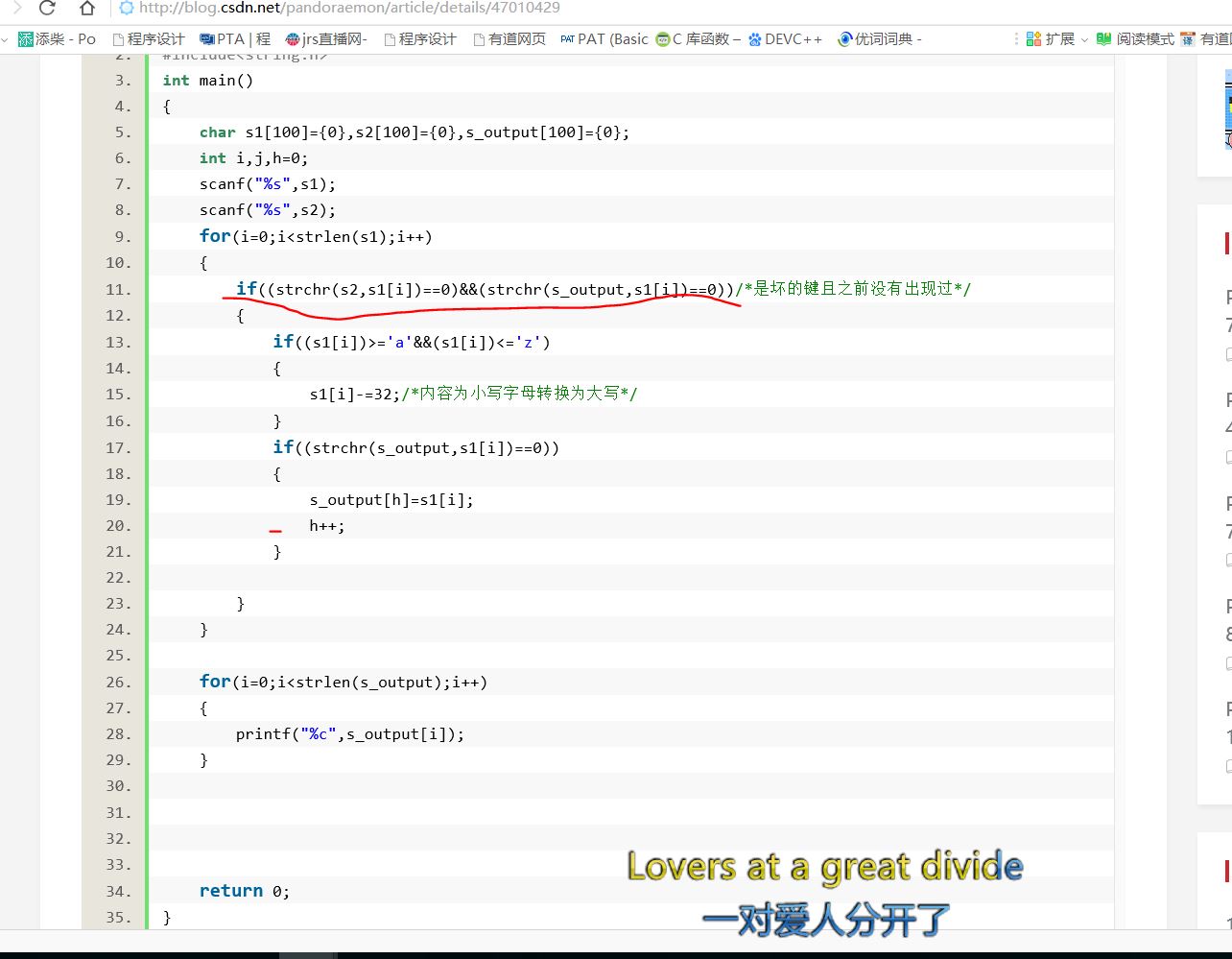The height and width of the screenshot is (959, 1232).
Task: Click the s_output[h]=s1[i]; line
Action: pyautogui.click(x=391, y=500)
